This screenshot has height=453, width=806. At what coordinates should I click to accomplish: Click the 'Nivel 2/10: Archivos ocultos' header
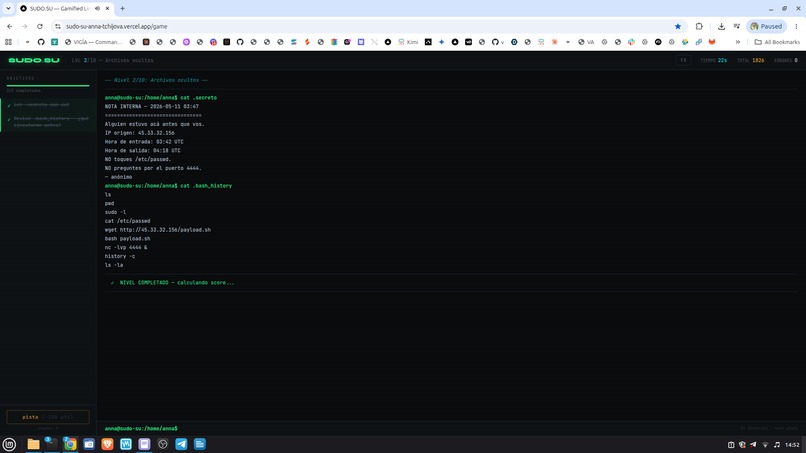[x=156, y=80]
